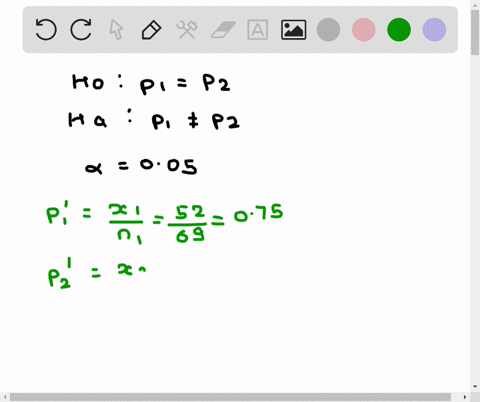Choose the eraser tool

223,30
